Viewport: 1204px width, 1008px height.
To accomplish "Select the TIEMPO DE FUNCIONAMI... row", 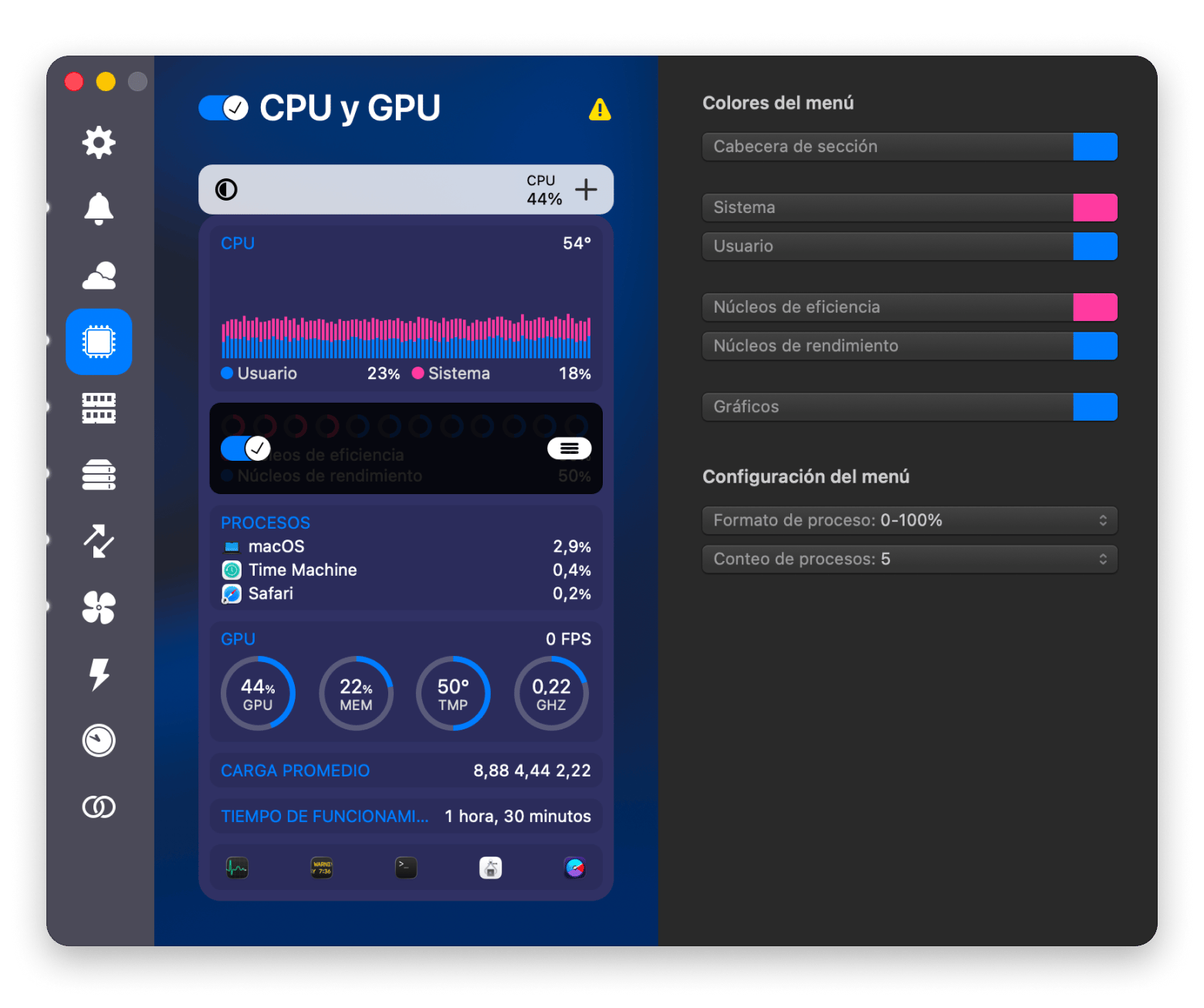I will click(406, 817).
